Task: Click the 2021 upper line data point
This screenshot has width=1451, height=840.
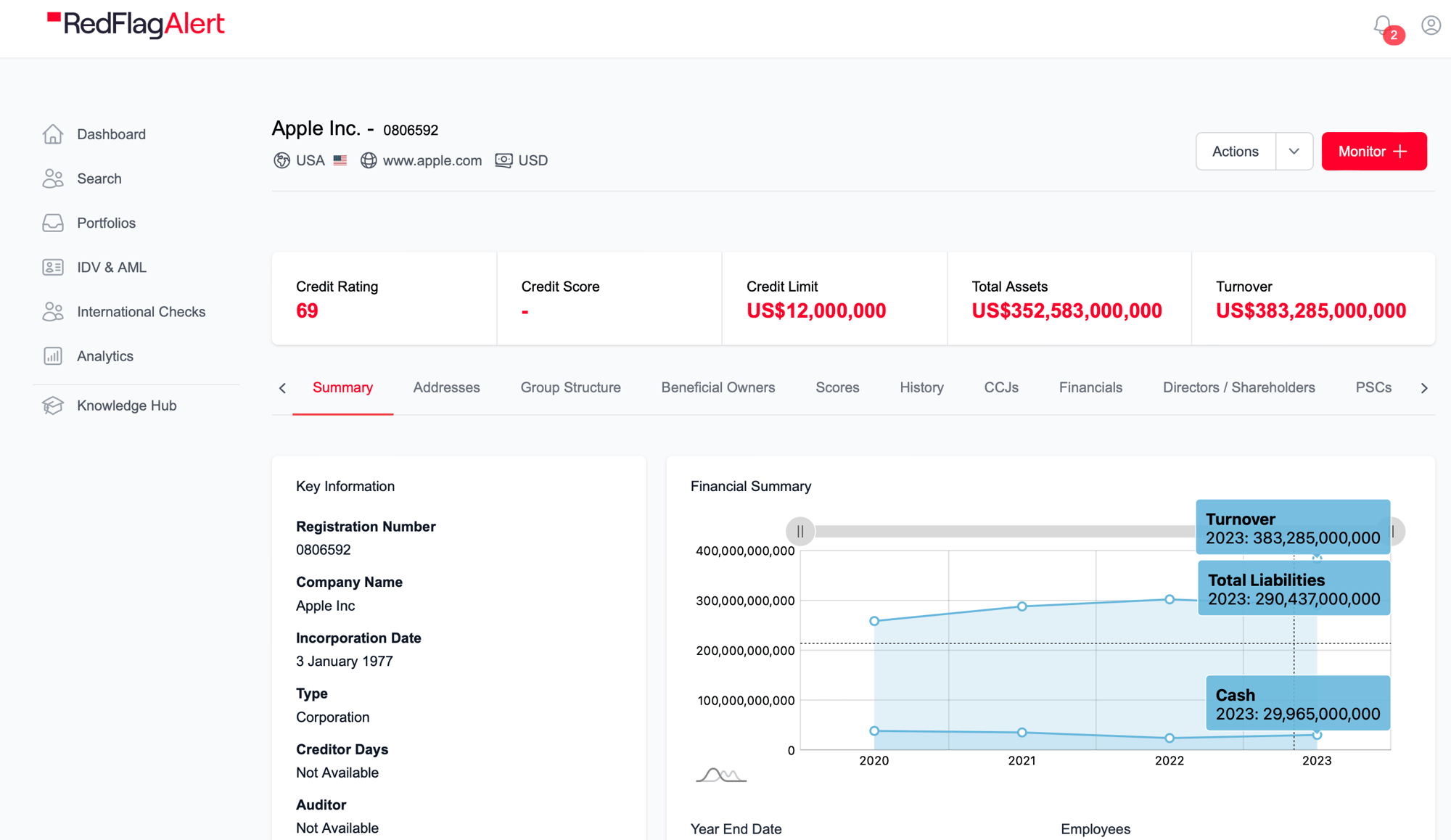Action: pyautogui.click(x=1022, y=606)
